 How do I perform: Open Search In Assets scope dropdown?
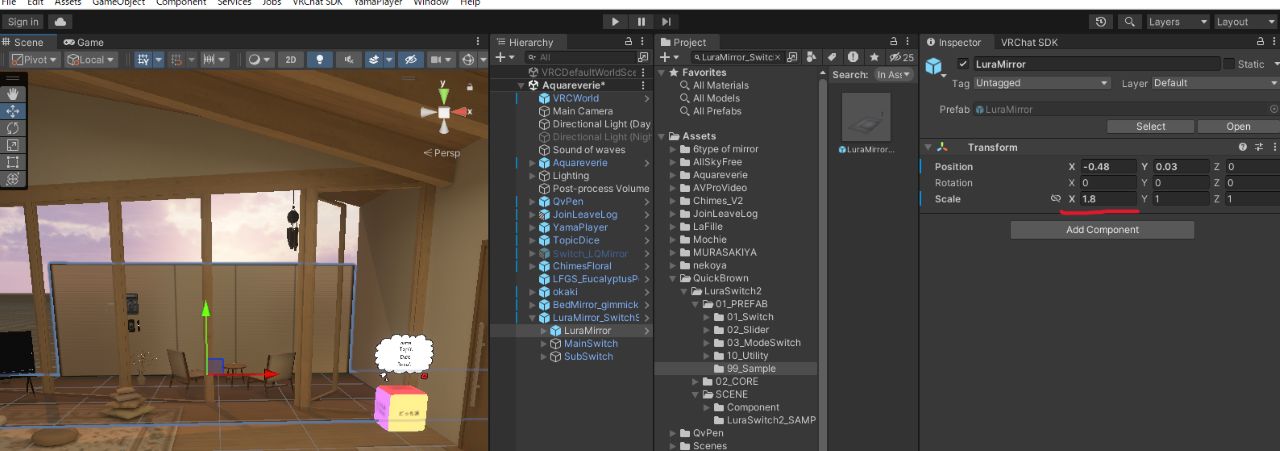click(893, 75)
